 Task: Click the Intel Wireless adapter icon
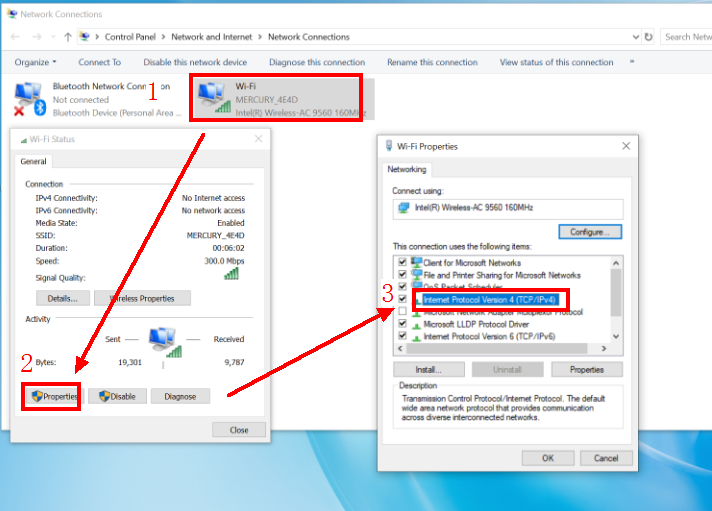[x=404, y=209]
